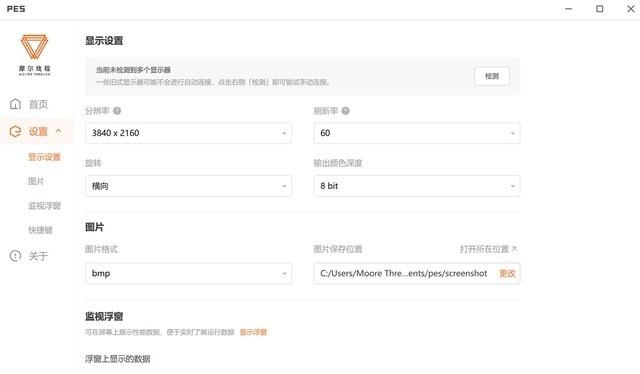Screen dimensions: 640x374
Task: Open the 首页 home icon
Action: [16, 104]
